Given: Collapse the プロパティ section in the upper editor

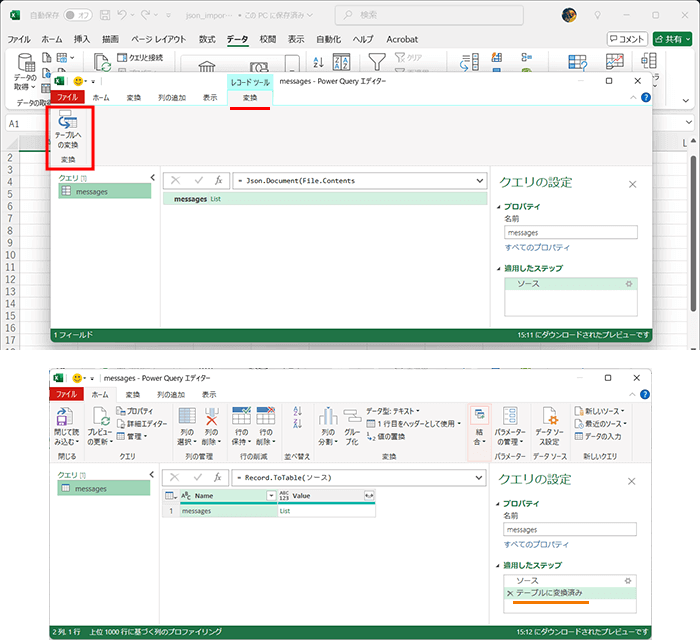Looking at the screenshot, I should (499, 207).
